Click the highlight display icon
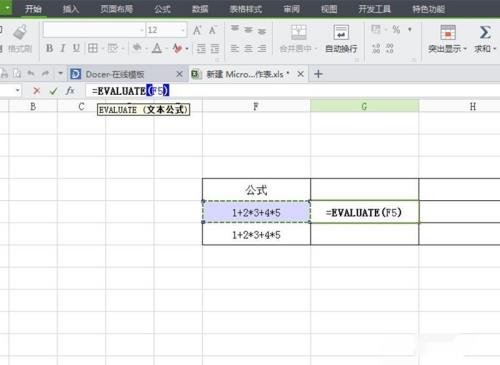 tap(448, 32)
